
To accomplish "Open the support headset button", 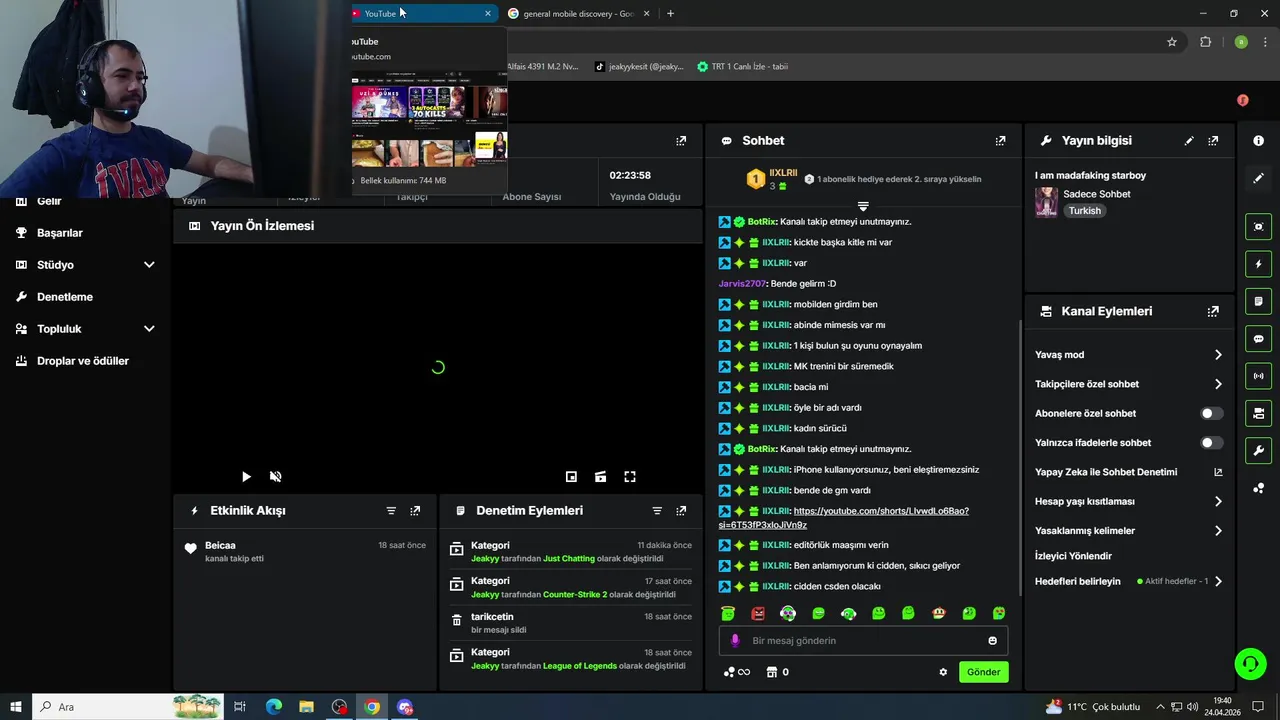I will point(1249,663).
